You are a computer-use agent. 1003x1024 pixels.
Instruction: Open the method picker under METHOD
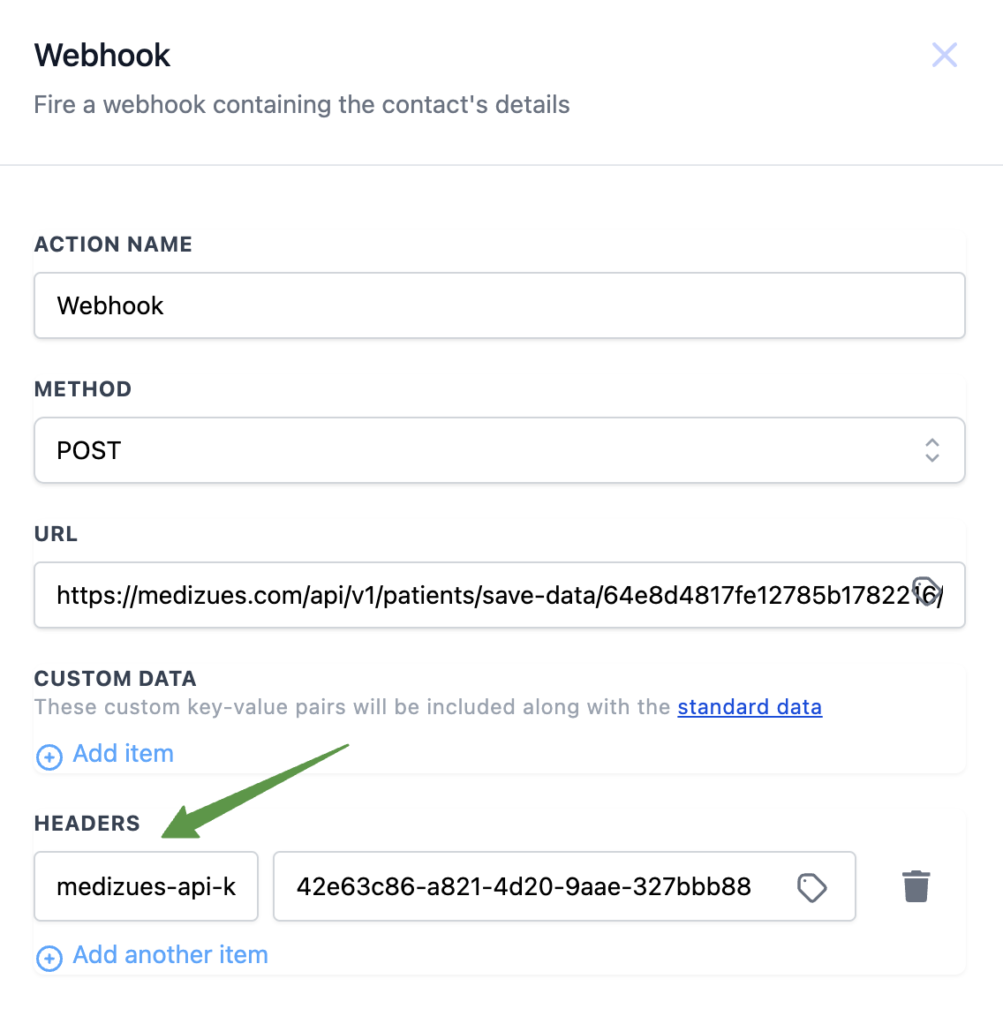click(x=500, y=450)
